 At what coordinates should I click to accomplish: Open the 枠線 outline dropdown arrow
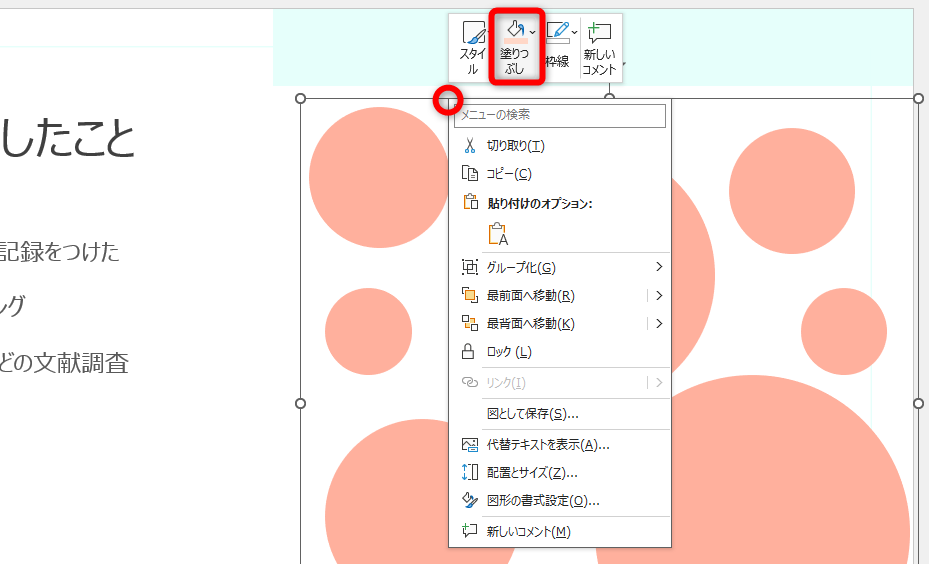pos(574,32)
